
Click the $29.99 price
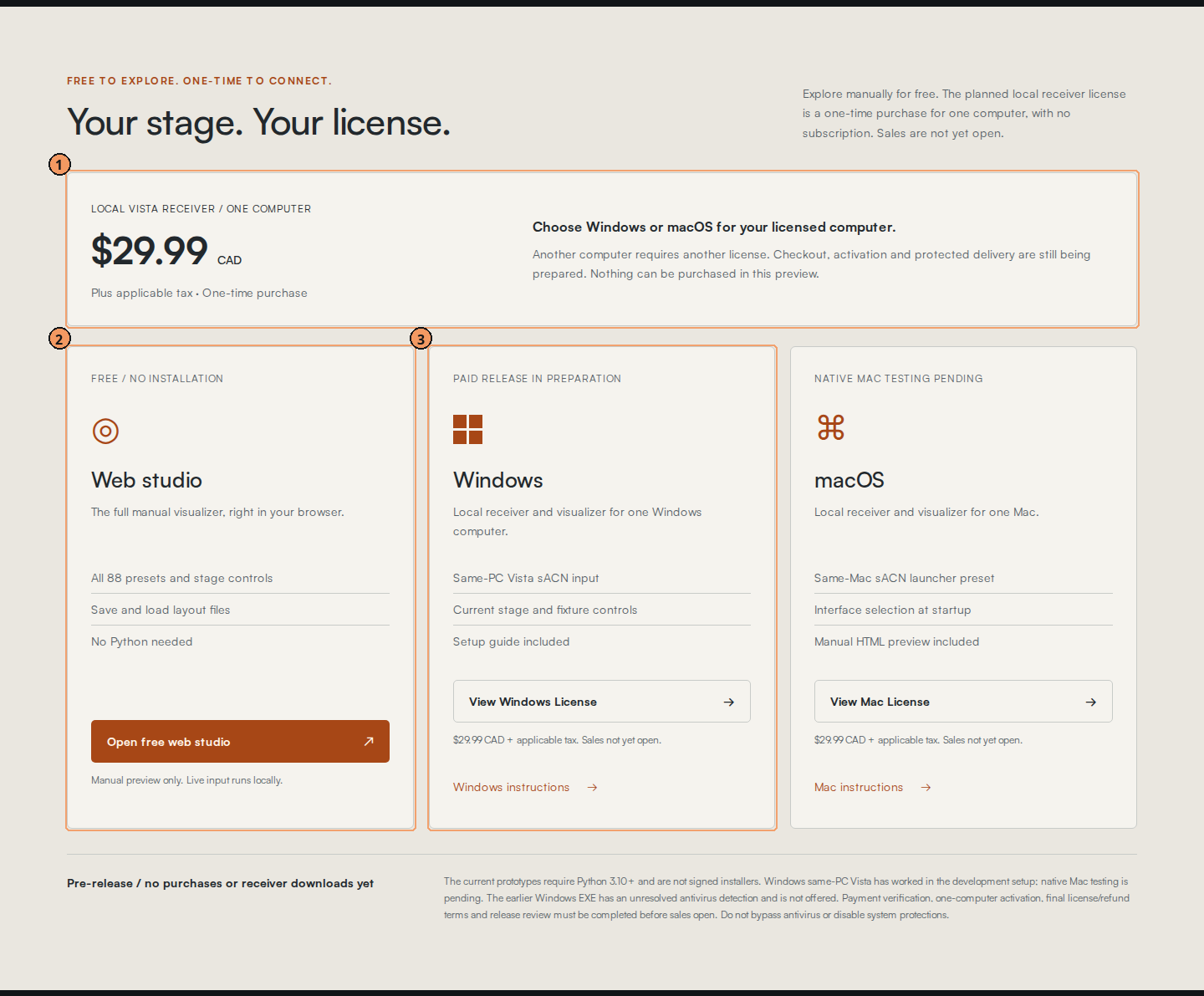pyautogui.click(x=150, y=251)
